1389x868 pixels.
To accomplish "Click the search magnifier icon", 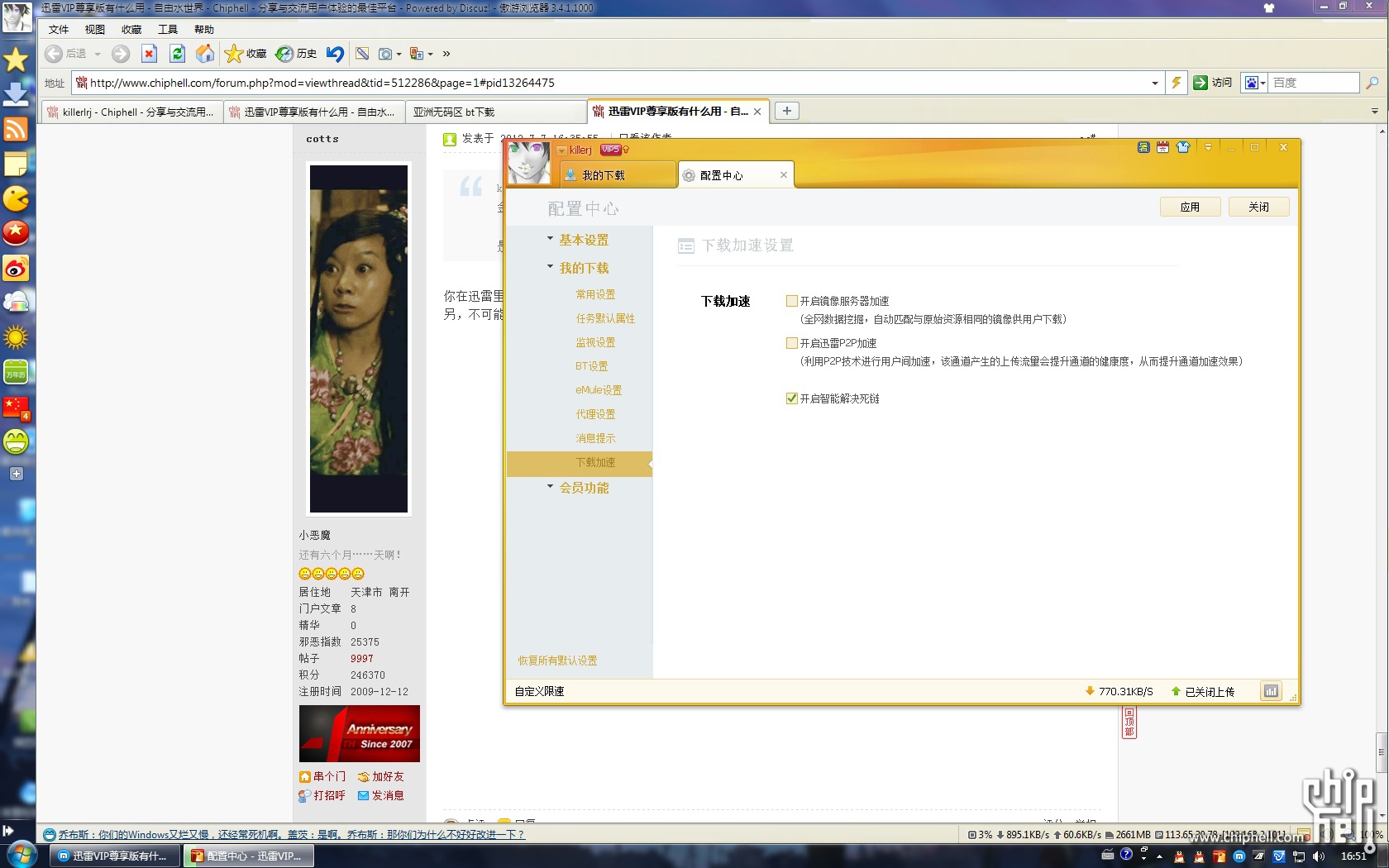I will 1372,83.
